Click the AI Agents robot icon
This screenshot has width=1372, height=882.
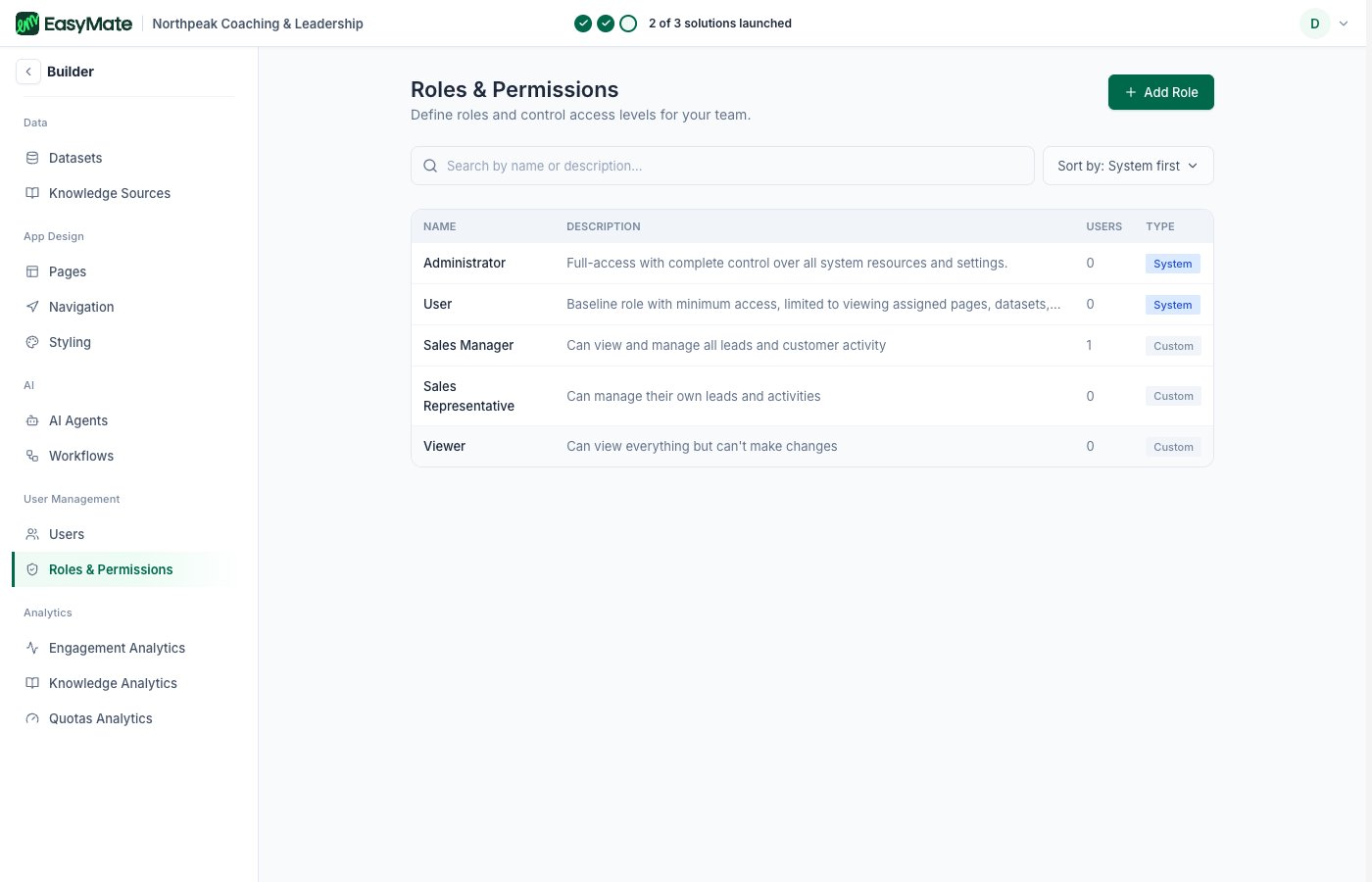coord(32,420)
